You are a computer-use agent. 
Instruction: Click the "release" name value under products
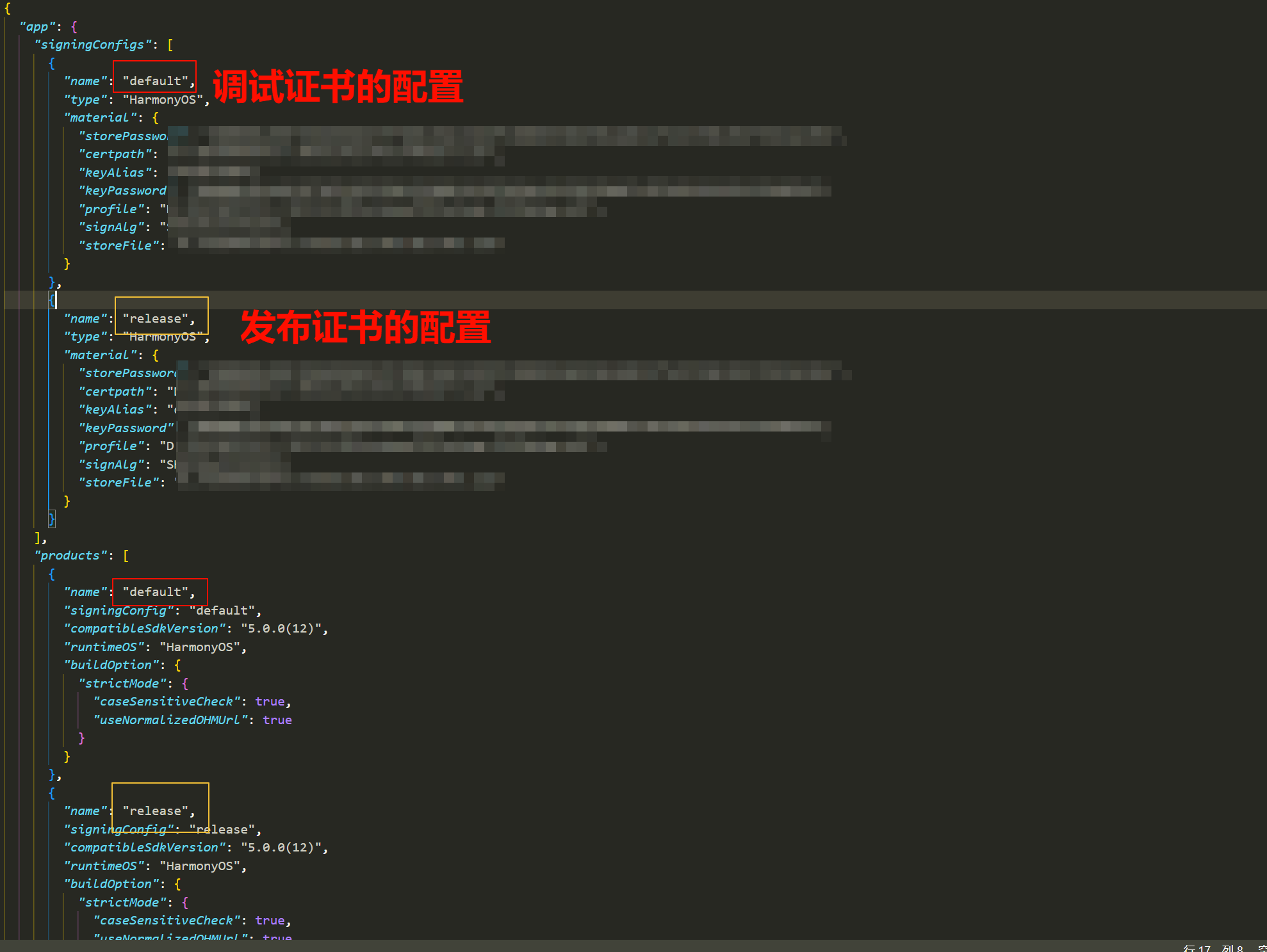tap(156, 811)
